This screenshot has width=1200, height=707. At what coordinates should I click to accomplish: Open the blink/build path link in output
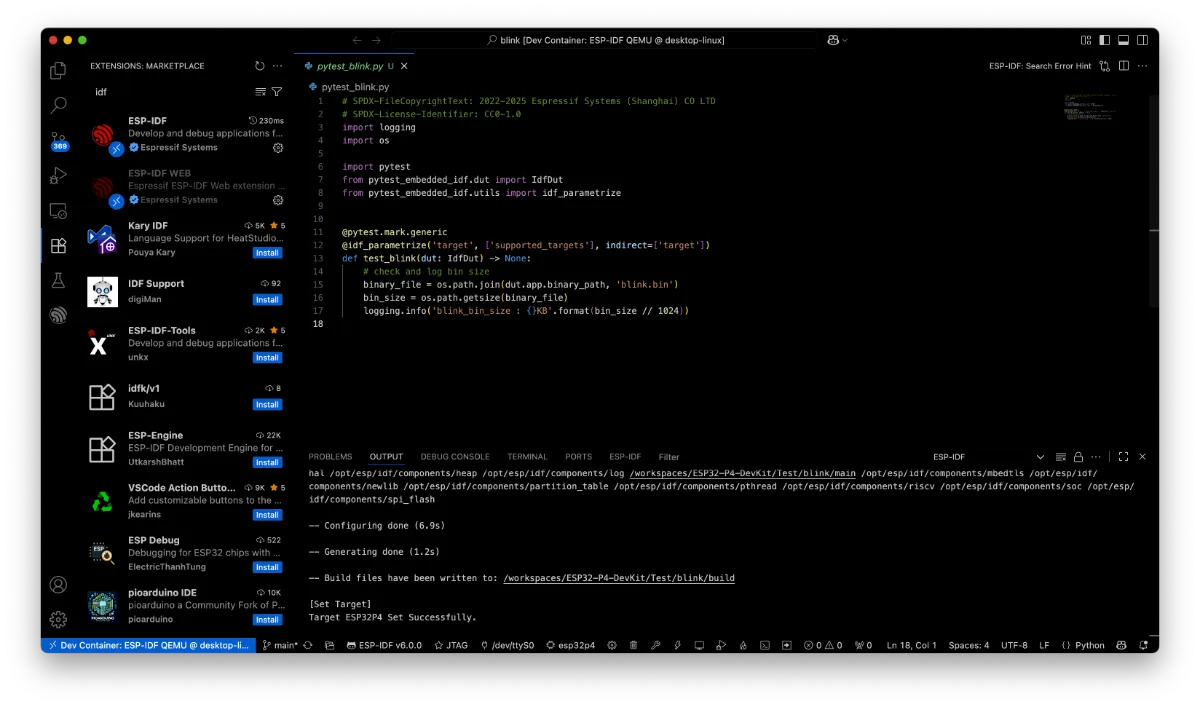(x=619, y=578)
